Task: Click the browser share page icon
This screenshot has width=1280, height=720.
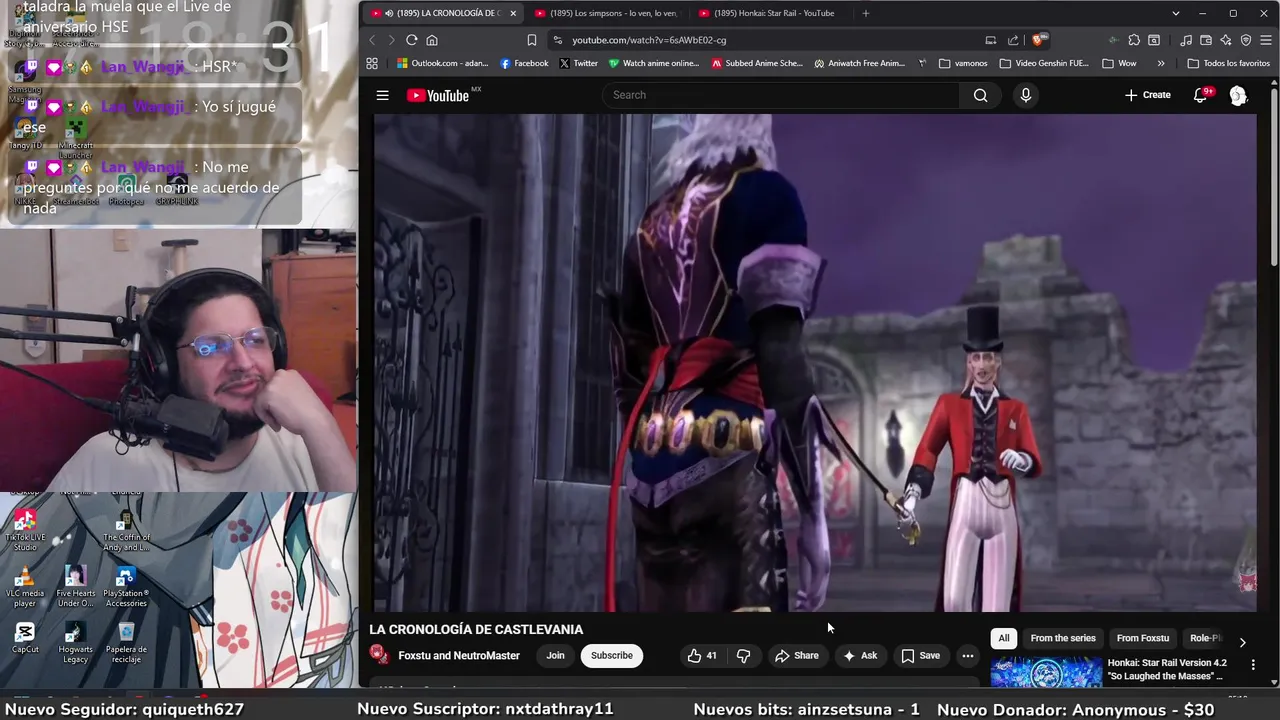Action: pos(1013,40)
